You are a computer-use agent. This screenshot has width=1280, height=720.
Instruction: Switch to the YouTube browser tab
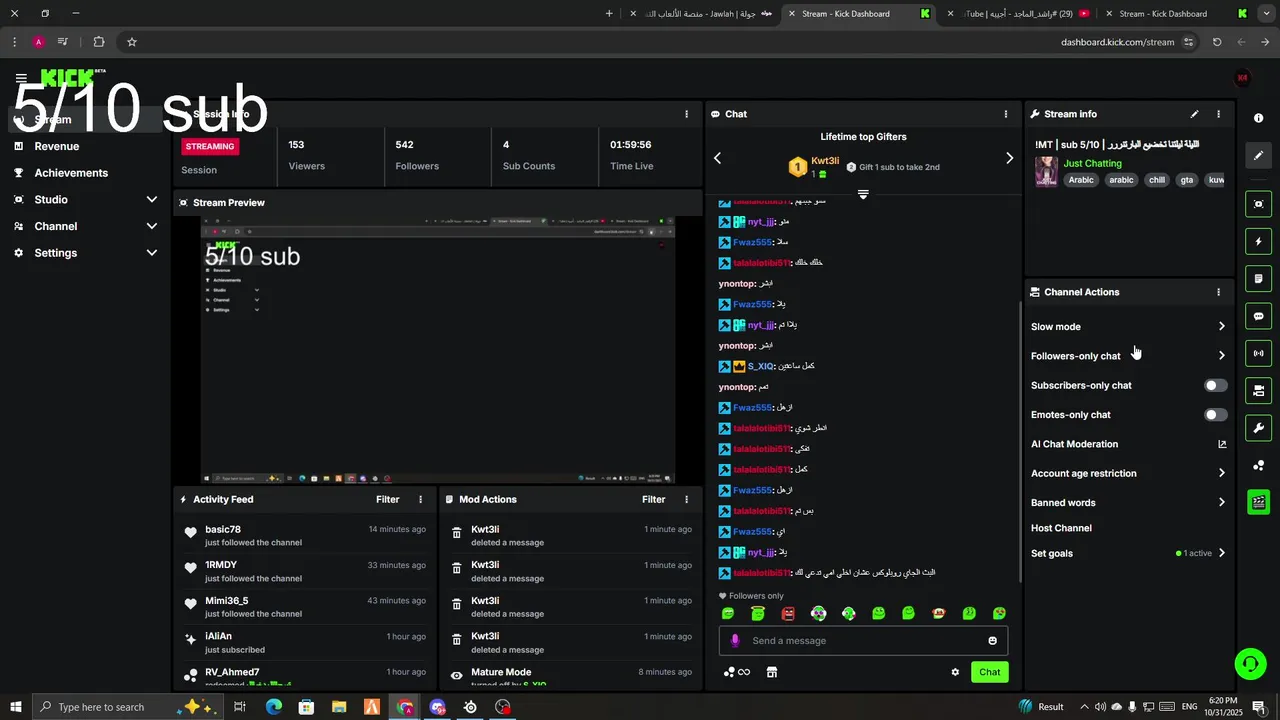point(1019,14)
